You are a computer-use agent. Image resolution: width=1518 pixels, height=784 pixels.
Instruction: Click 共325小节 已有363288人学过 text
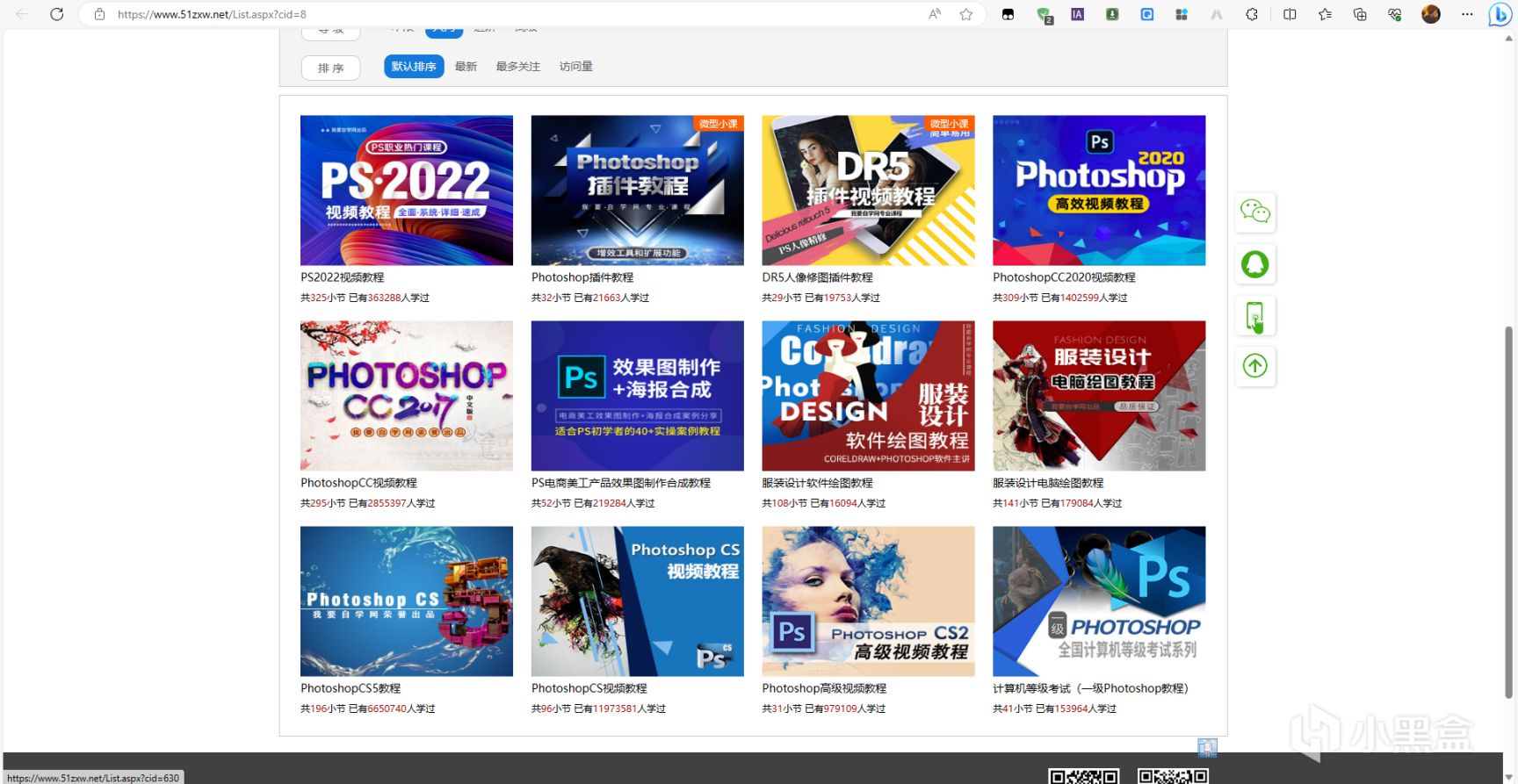click(365, 298)
